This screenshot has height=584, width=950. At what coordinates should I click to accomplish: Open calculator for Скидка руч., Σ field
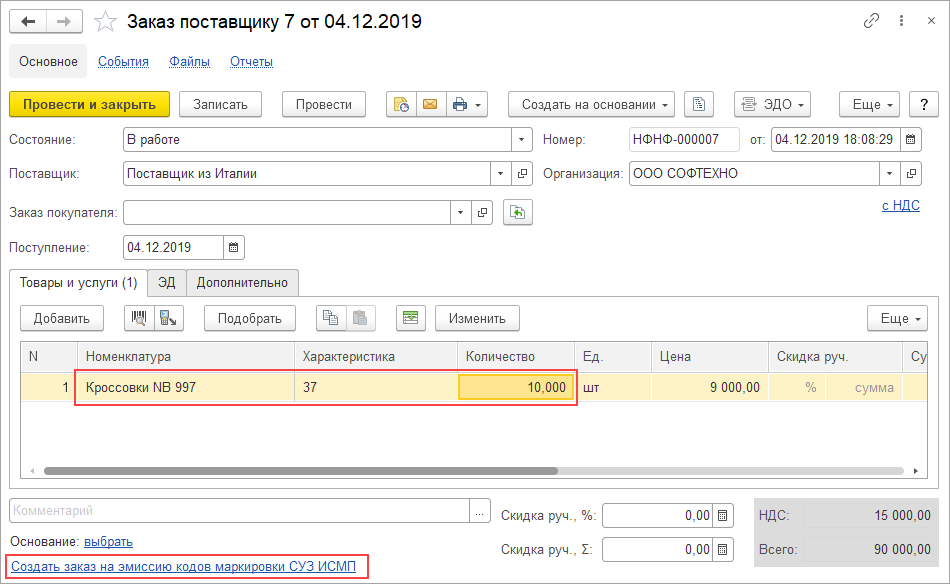click(722, 549)
